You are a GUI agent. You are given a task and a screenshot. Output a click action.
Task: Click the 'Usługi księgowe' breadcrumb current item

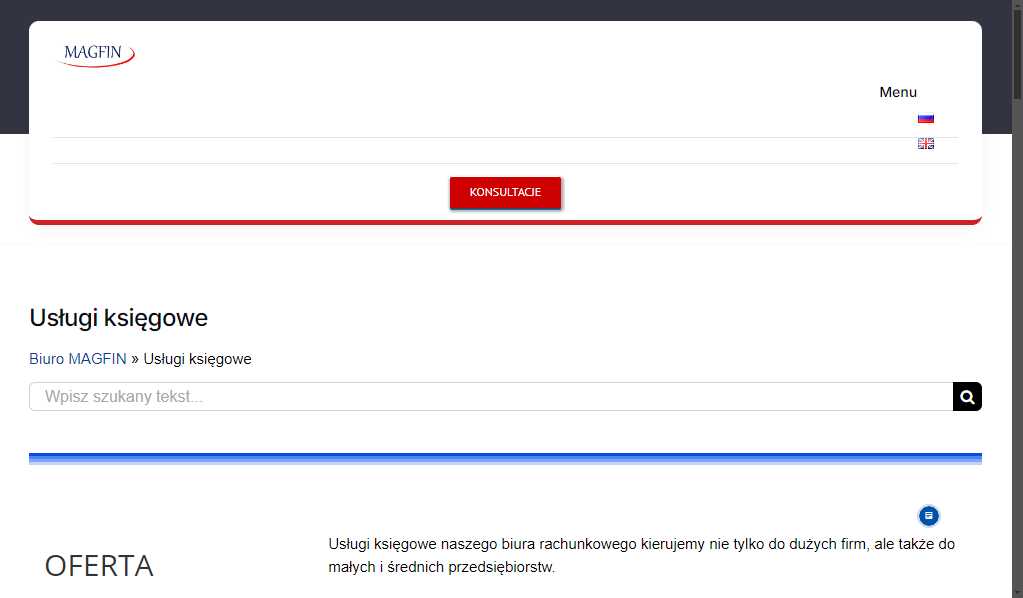coord(197,359)
